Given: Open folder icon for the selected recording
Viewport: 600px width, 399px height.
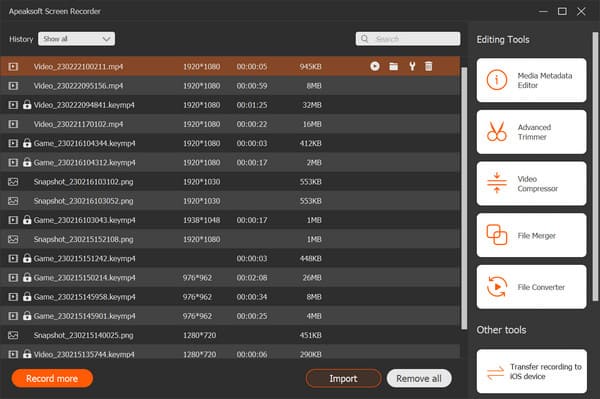Looking at the screenshot, I should pyautogui.click(x=393, y=66).
